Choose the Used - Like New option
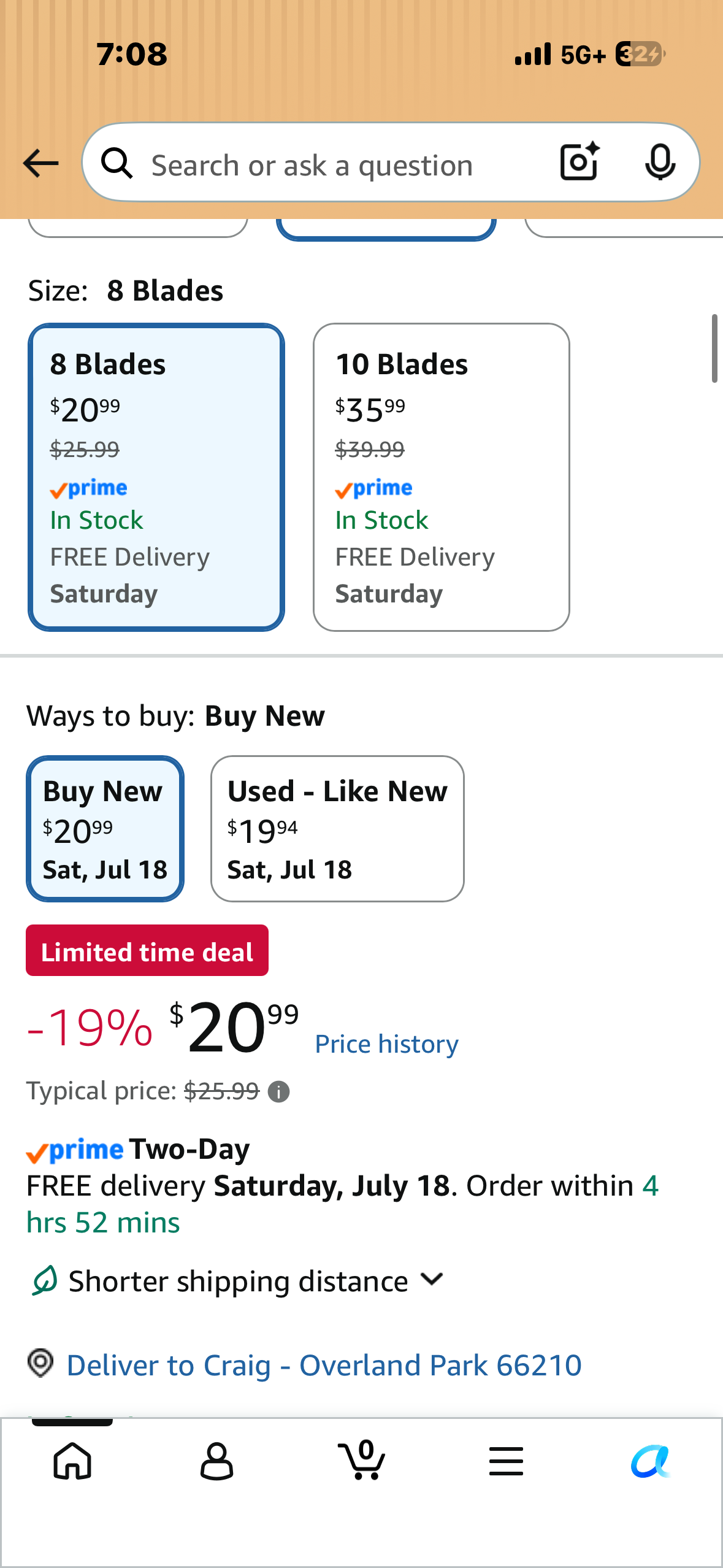 337,829
